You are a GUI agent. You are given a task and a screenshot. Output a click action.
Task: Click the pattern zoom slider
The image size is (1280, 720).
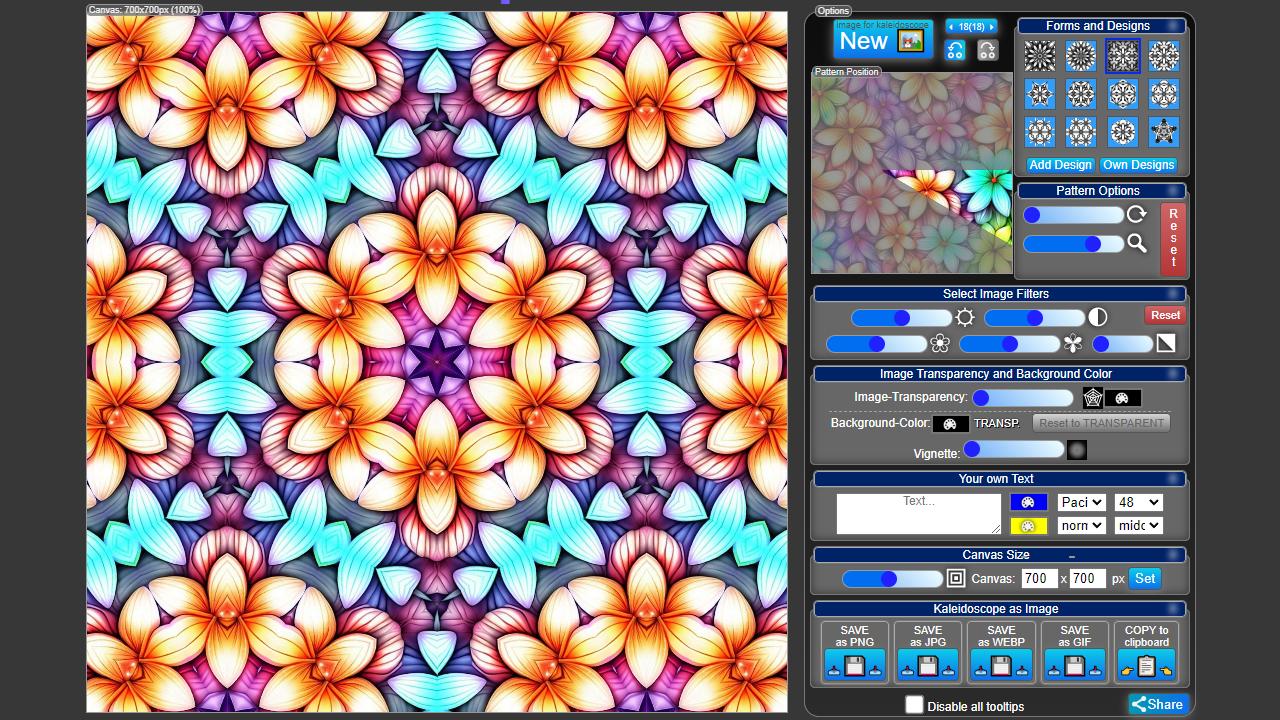pyautogui.click(x=1073, y=243)
